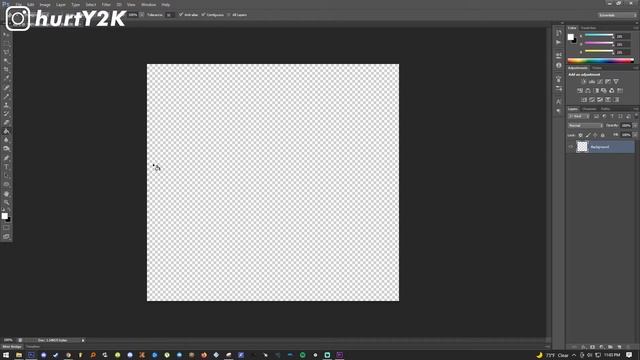Select the History Brush tool
Viewport: 640px width, 360px height.
click(6, 114)
